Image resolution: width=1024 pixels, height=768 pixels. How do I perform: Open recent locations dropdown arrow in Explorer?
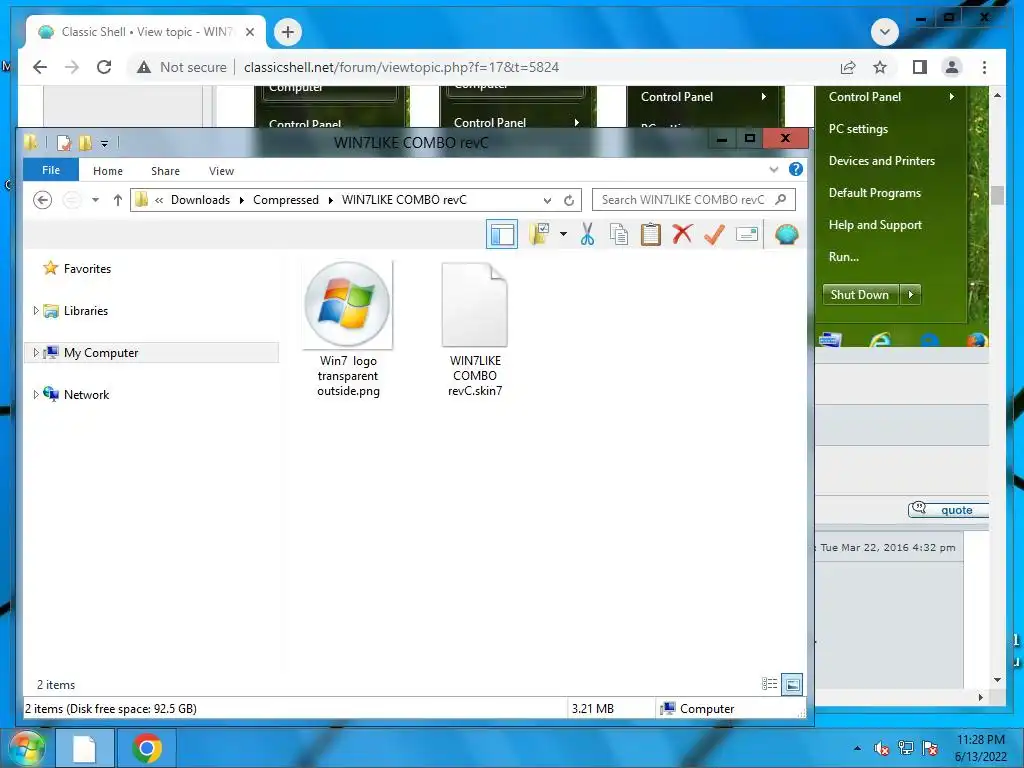tap(95, 200)
